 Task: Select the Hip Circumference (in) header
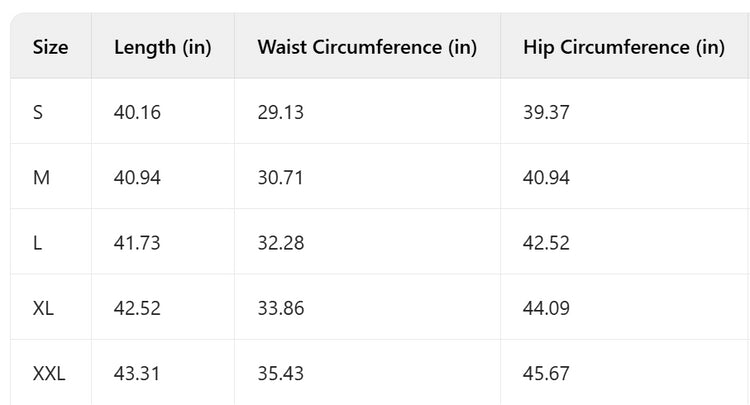(x=623, y=47)
